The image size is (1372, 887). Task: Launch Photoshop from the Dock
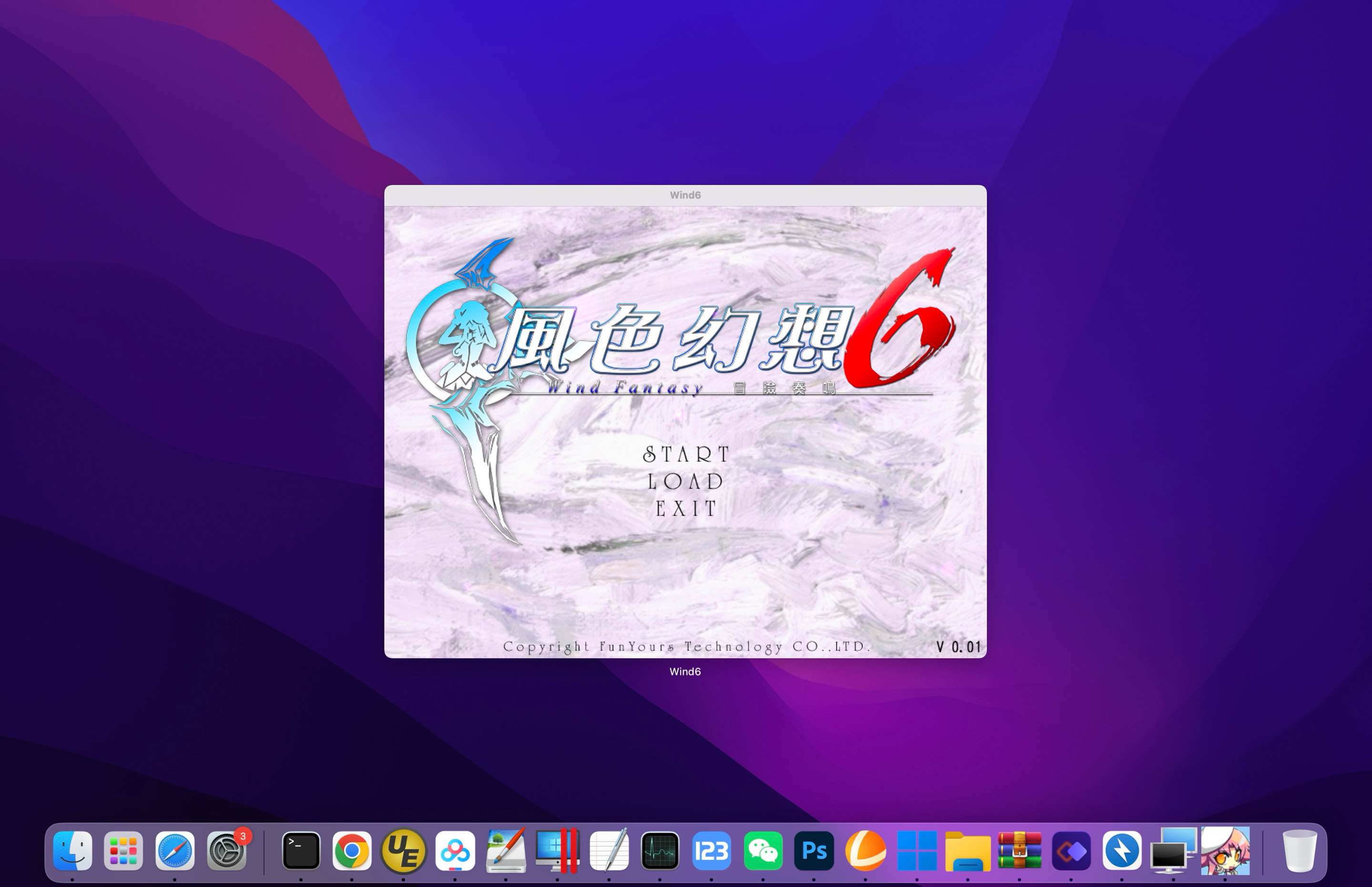(814, 851)
